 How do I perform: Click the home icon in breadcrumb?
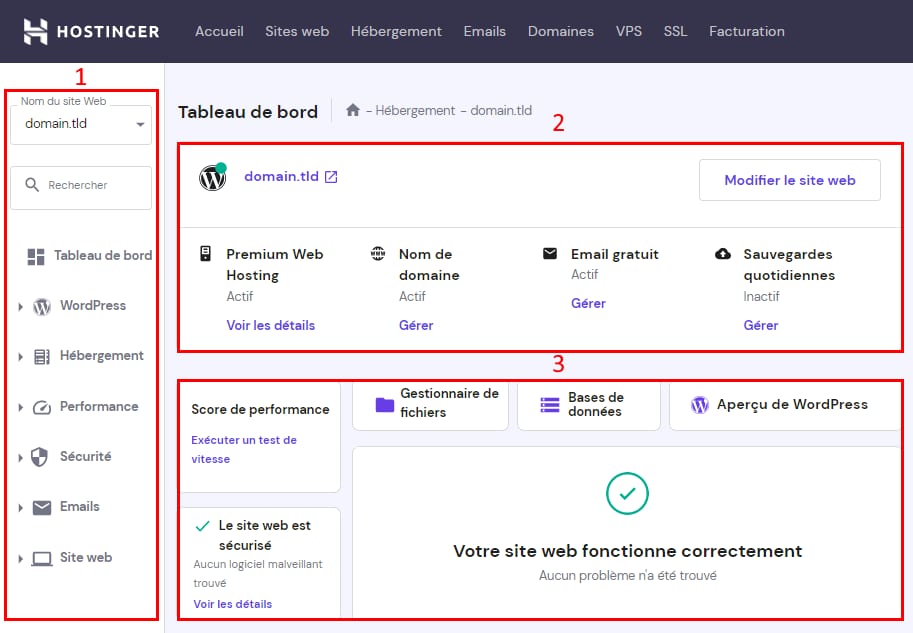pos(353,111)
